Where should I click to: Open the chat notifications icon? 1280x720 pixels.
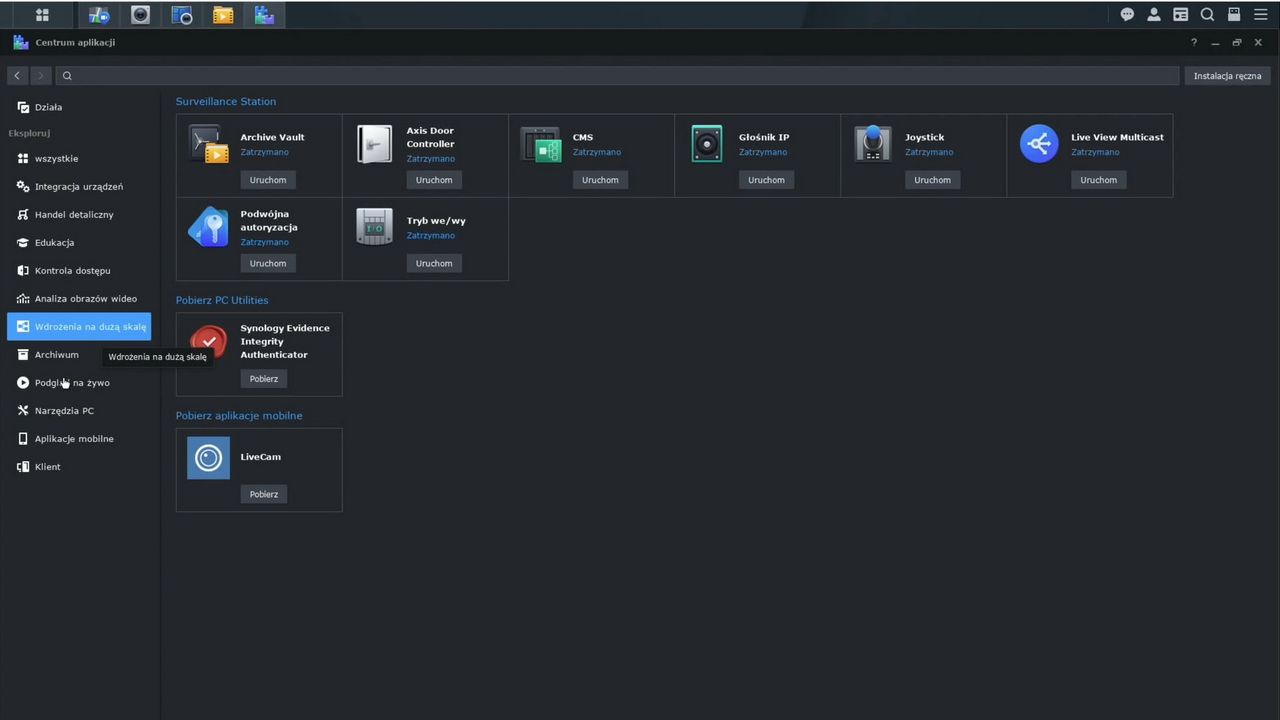click(1127, 14)
